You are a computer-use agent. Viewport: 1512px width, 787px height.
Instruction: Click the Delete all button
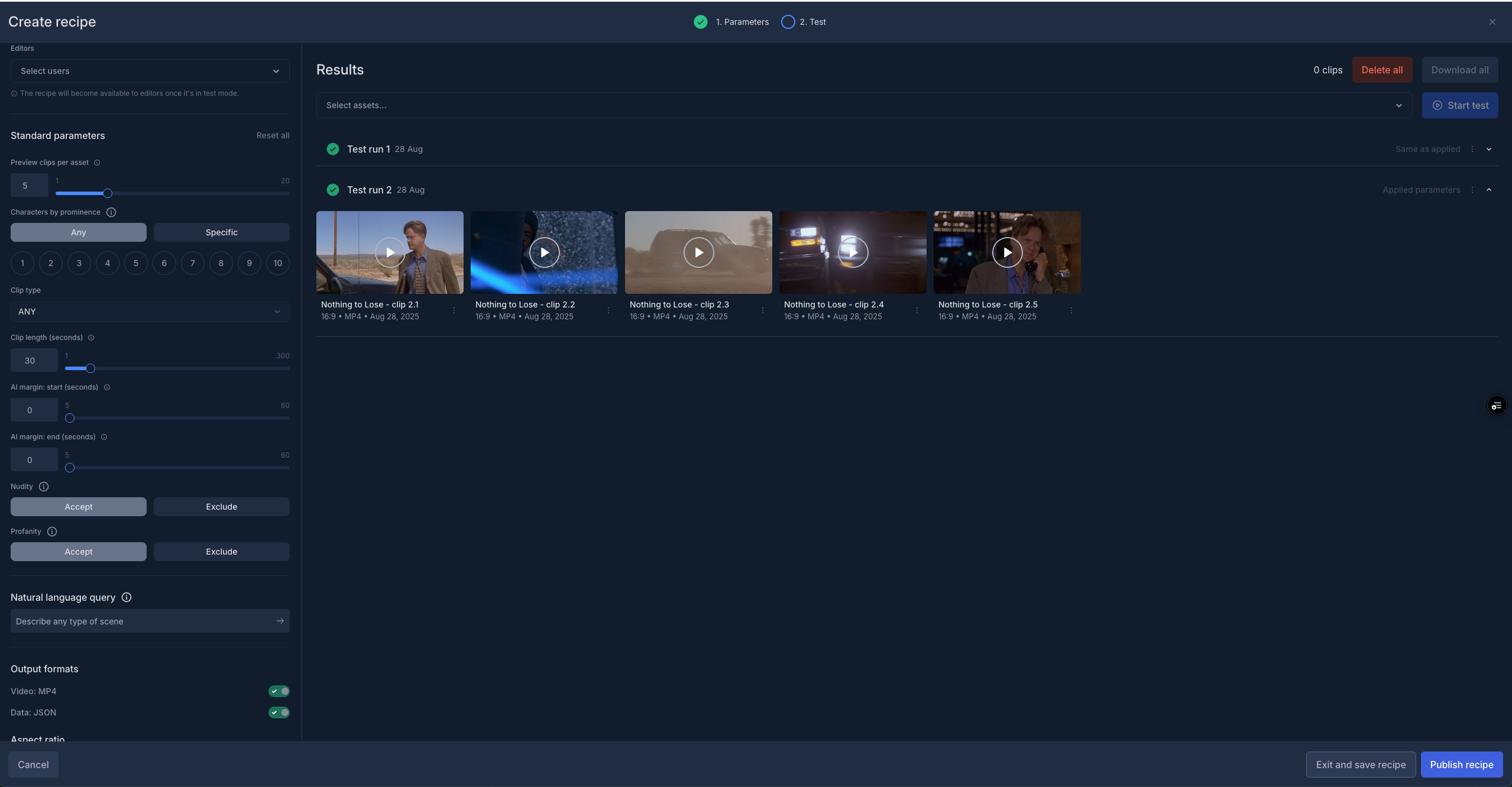[1382, 70]
